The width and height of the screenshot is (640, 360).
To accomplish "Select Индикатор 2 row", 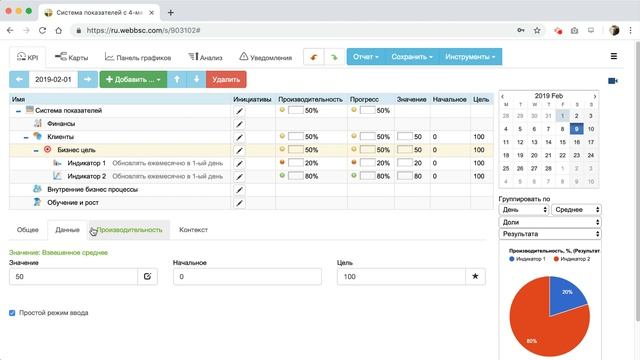I will point(251,176).
